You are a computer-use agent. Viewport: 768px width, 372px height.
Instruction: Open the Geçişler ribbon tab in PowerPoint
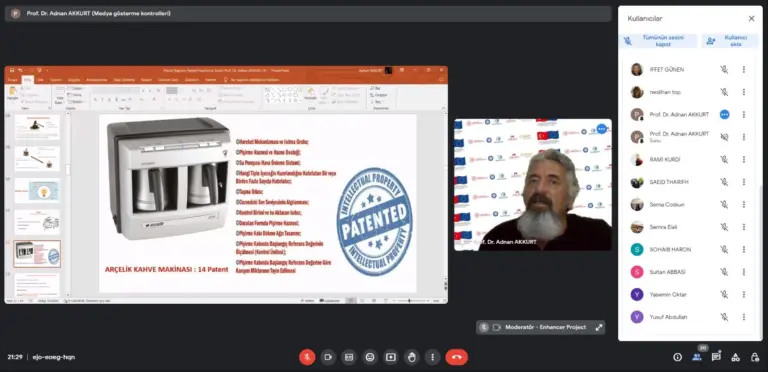point(74,79)
